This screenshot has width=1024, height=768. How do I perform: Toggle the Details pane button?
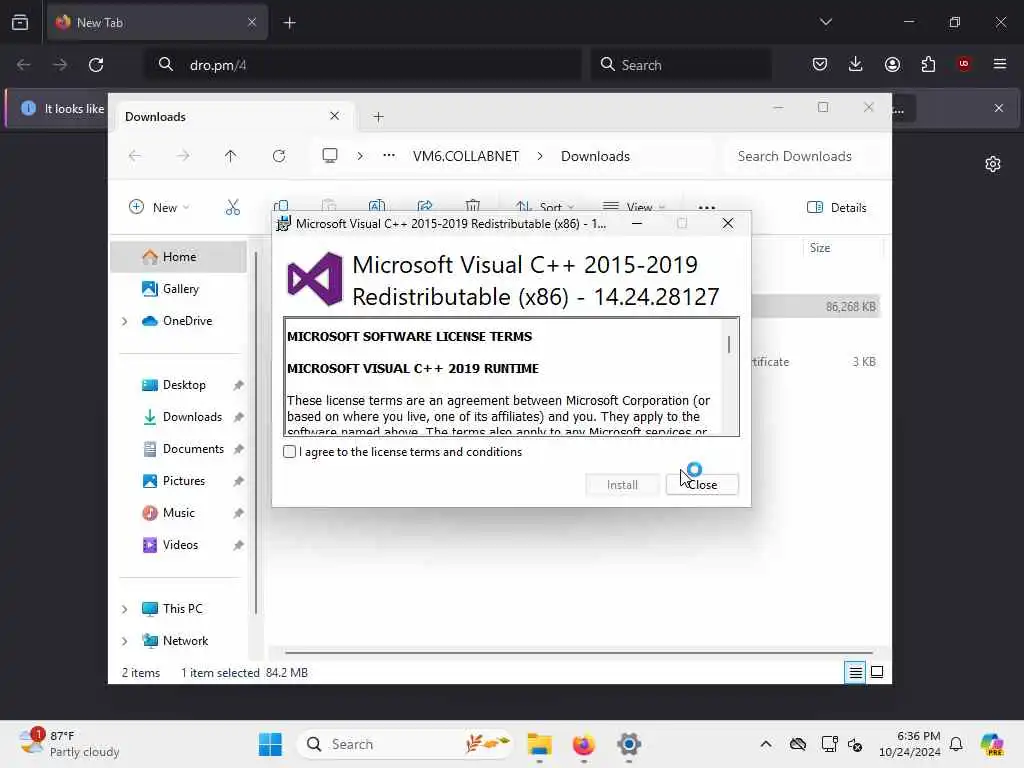click(837, 207)
